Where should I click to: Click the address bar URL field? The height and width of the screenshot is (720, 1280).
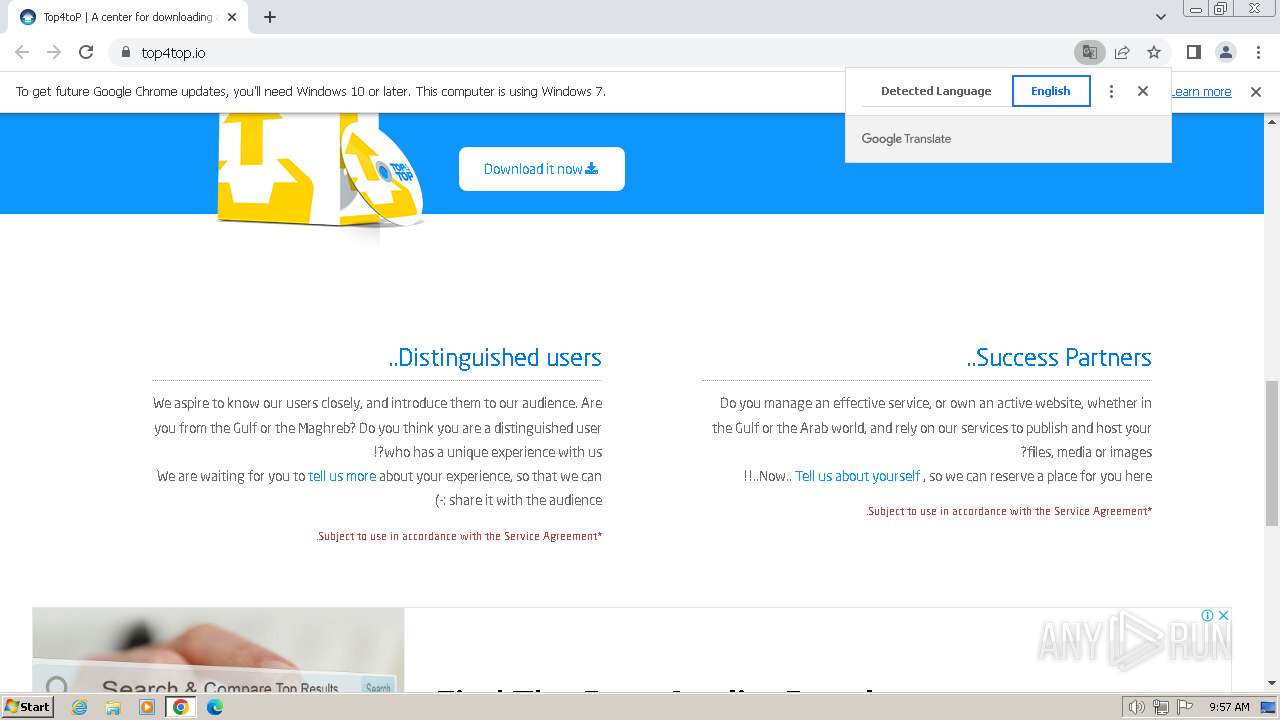600,52
